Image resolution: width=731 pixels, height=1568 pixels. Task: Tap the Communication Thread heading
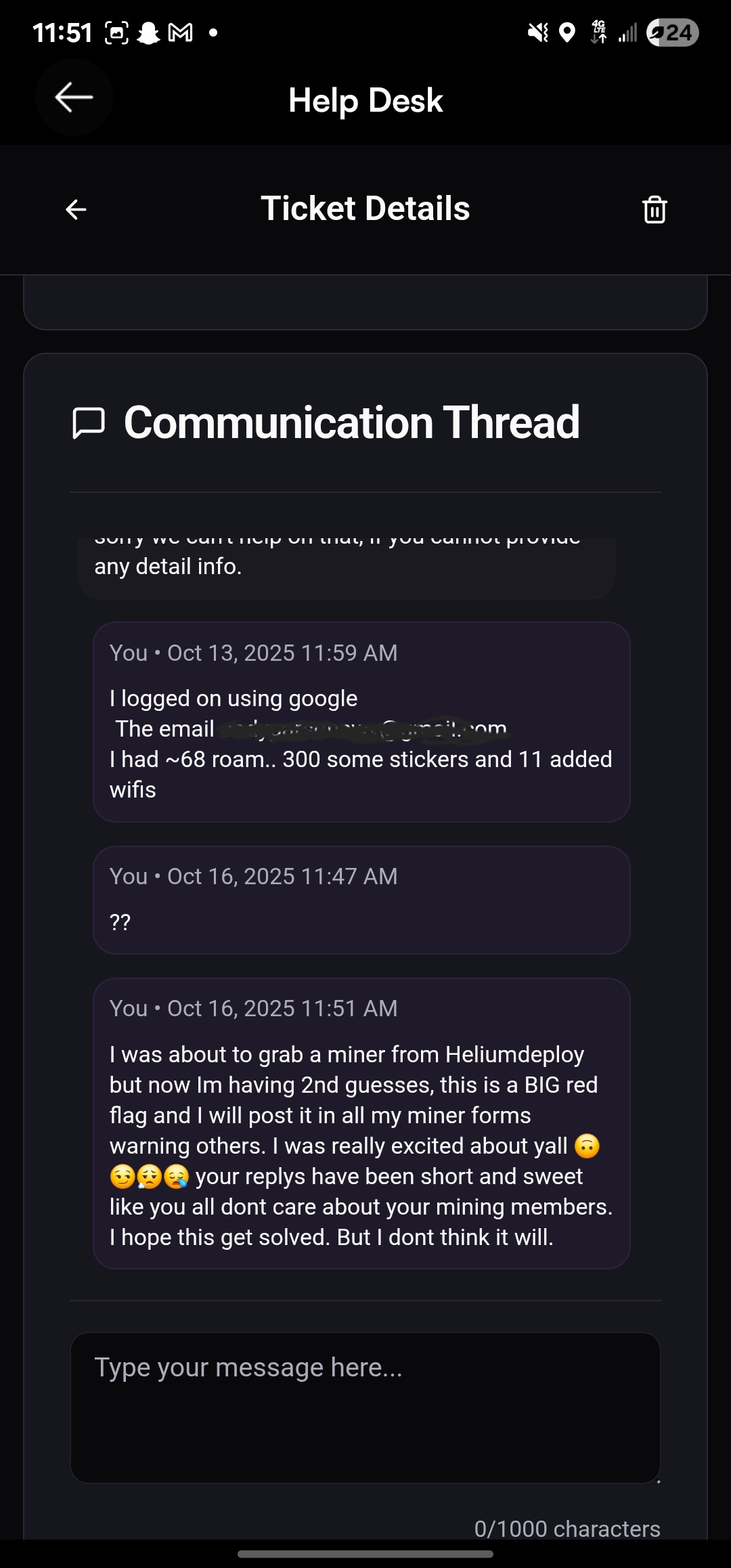[x=351, y=423]
